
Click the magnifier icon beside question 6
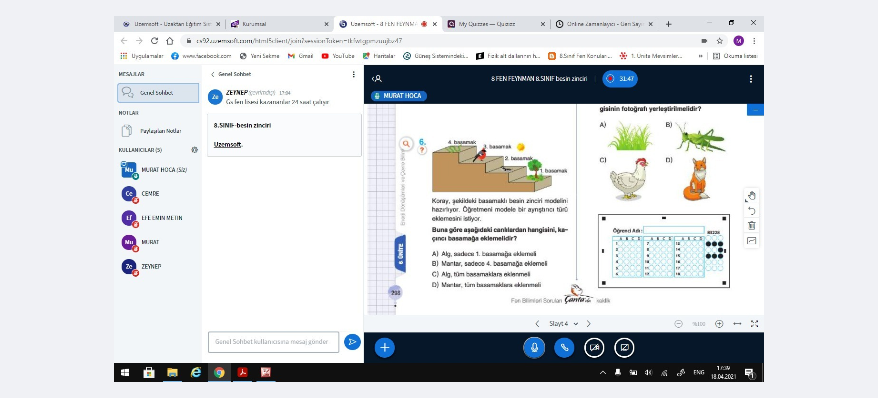click(407, 144)
